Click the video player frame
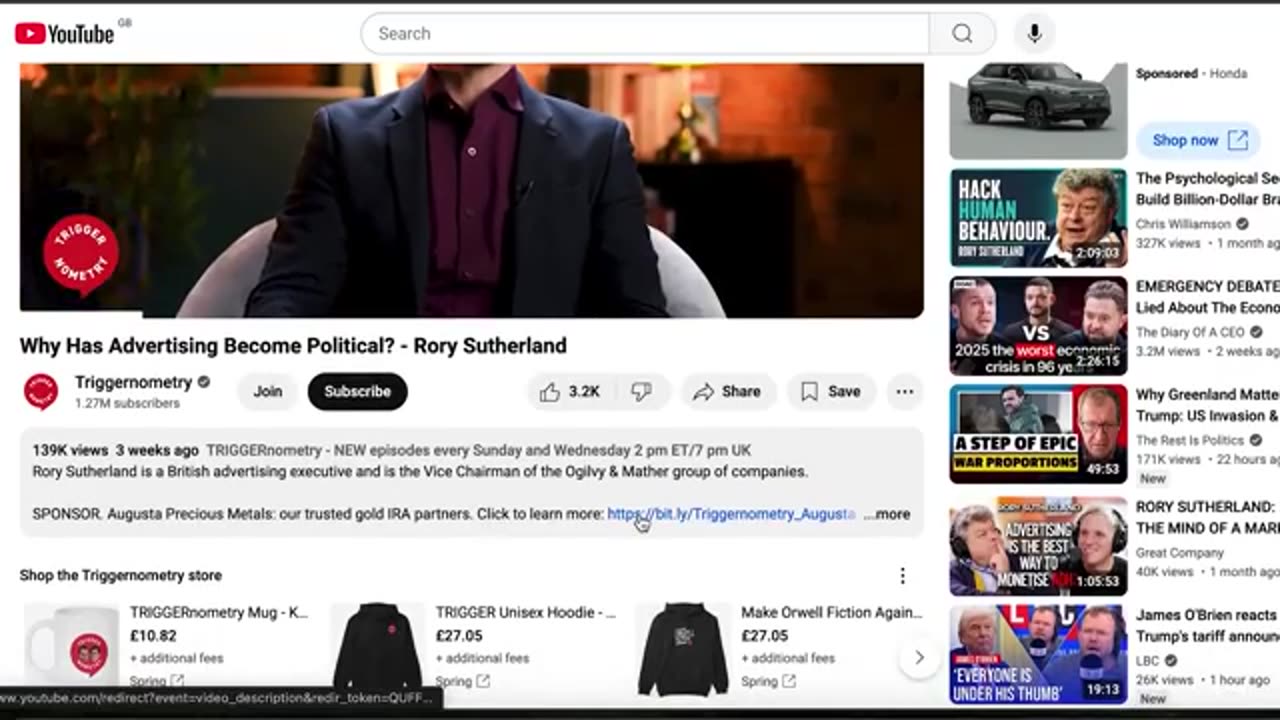 [x=471, y=190]
